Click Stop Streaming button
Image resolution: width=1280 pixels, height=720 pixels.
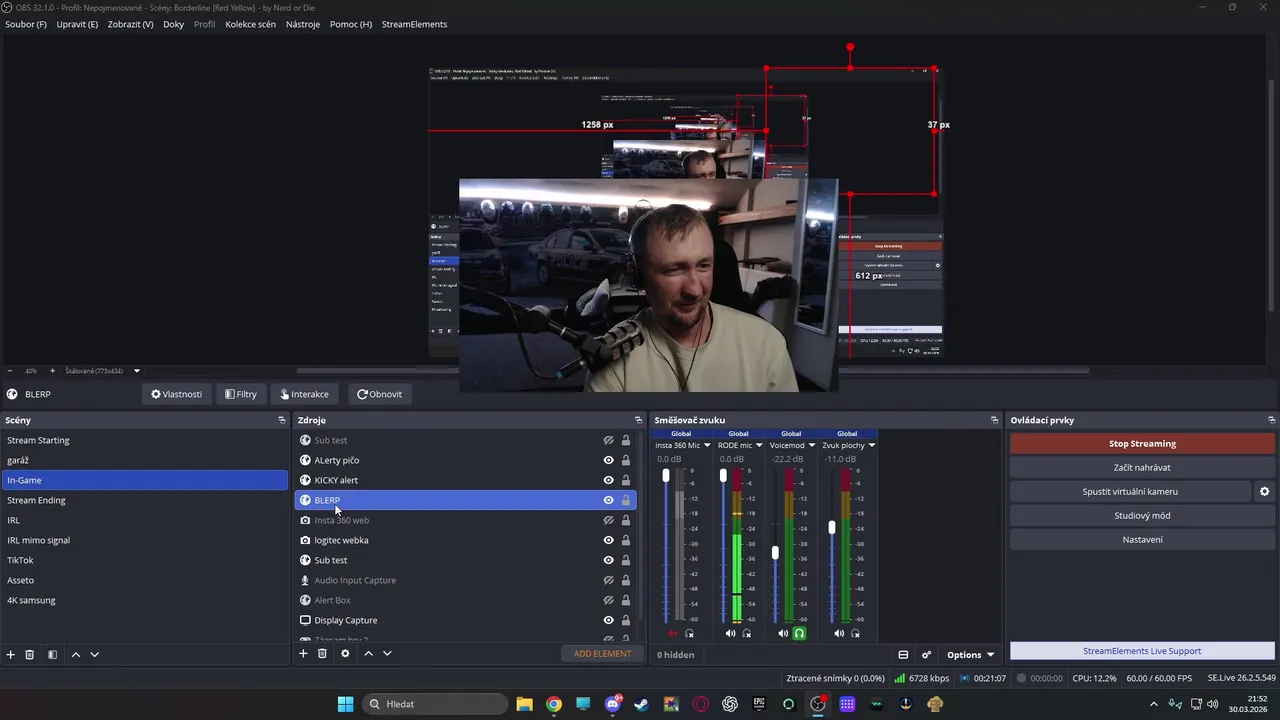pos(1142,443)
